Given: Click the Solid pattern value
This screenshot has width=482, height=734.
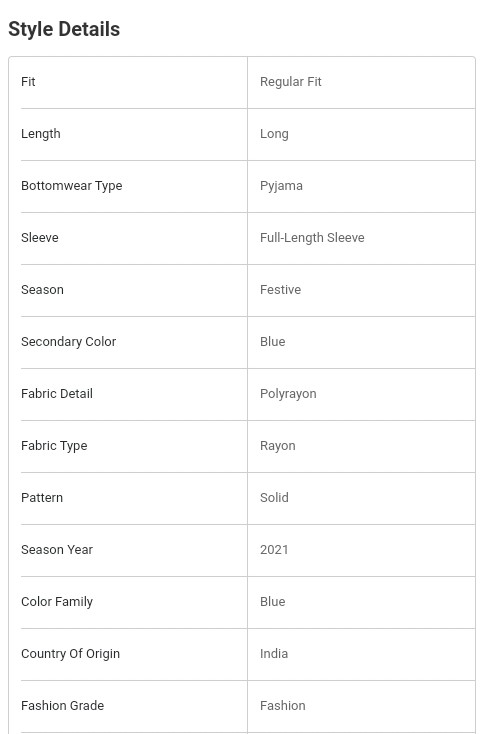Looking at the screenshot, I should (x=274, y=498).
